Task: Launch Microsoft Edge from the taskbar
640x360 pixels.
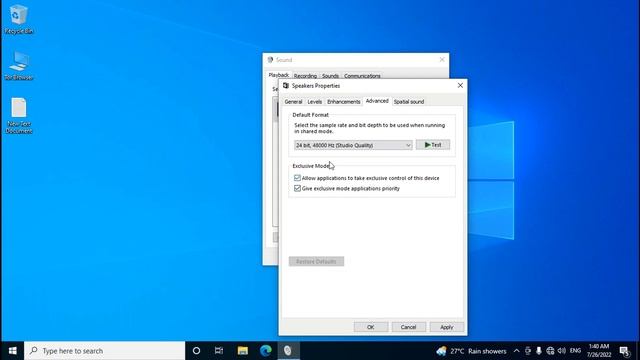Action: (266, 351)
